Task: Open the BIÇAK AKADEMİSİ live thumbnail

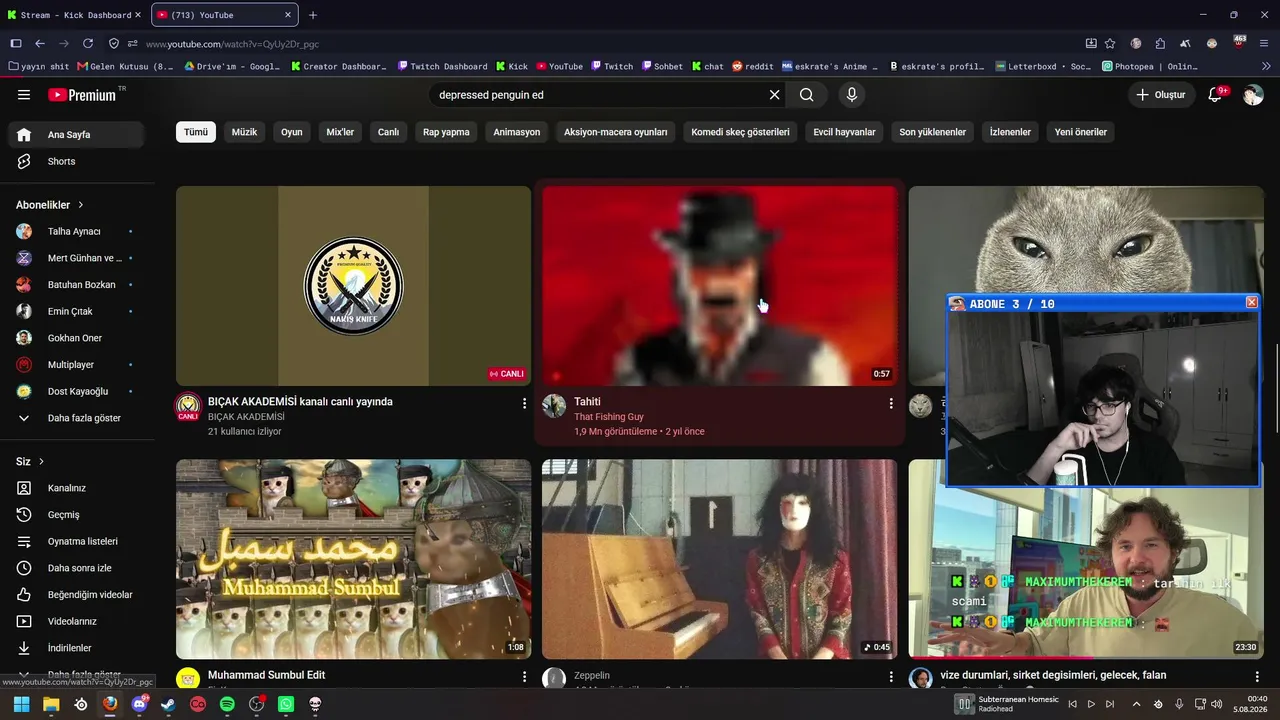Action: [x=353, y=286]
